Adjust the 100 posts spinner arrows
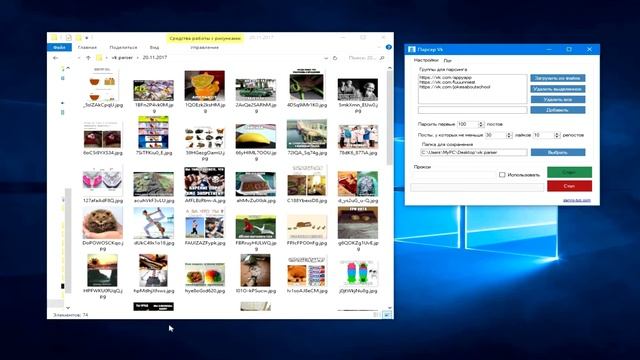This screenshot has width=640, height=360. point(481,124)
